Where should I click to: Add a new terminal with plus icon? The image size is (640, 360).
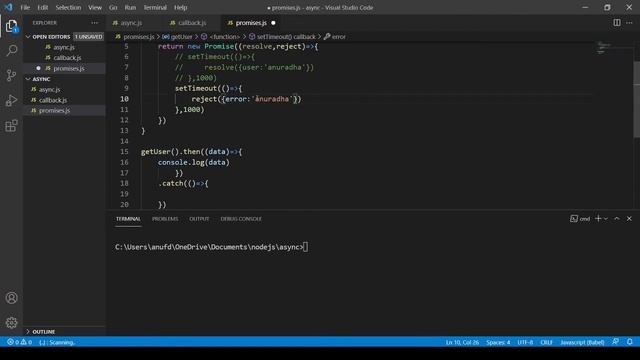598,219
